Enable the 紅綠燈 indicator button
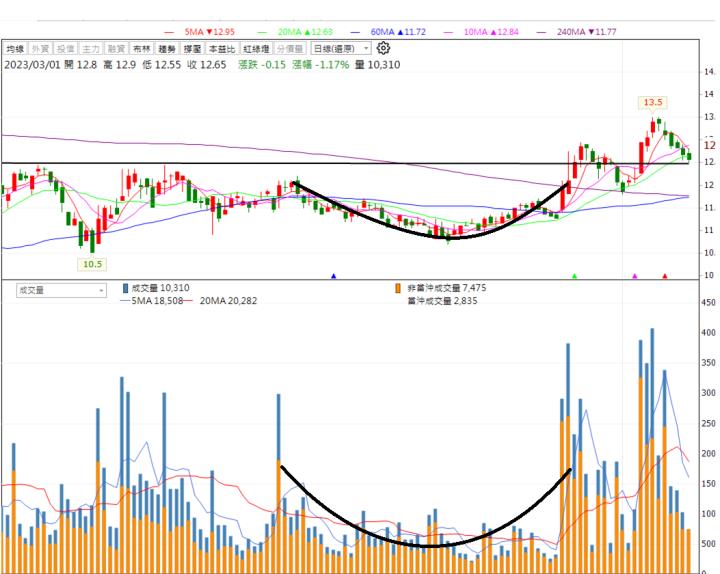Viewport: 720px width, 574px height. coord(257,48)
